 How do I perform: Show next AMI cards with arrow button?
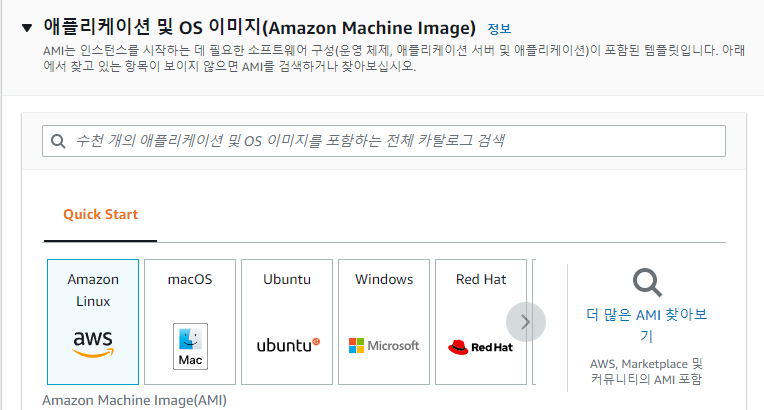pyautogui.click(x=526, y=322)
